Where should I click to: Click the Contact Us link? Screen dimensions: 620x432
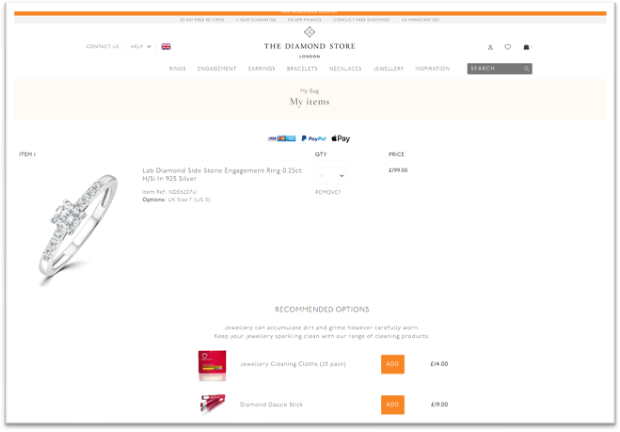pyautogui.click(x=102, y=47)
